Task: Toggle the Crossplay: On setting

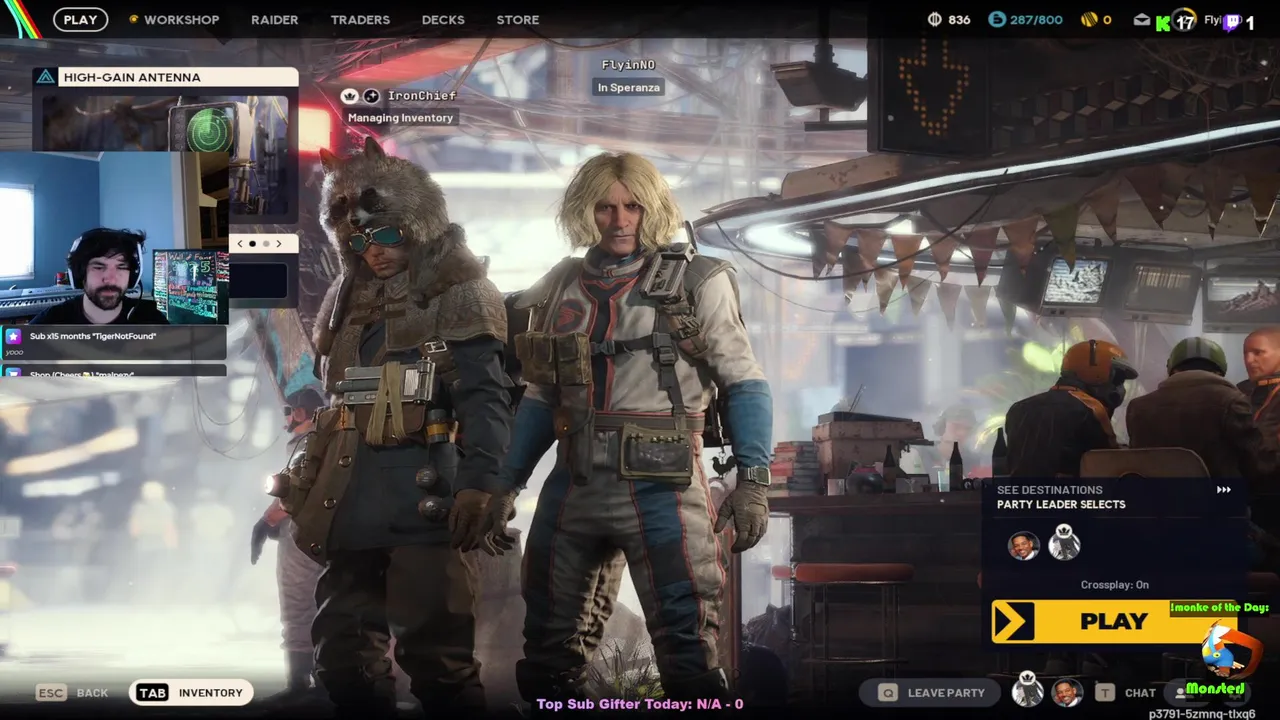Action: pos(1114,585)
